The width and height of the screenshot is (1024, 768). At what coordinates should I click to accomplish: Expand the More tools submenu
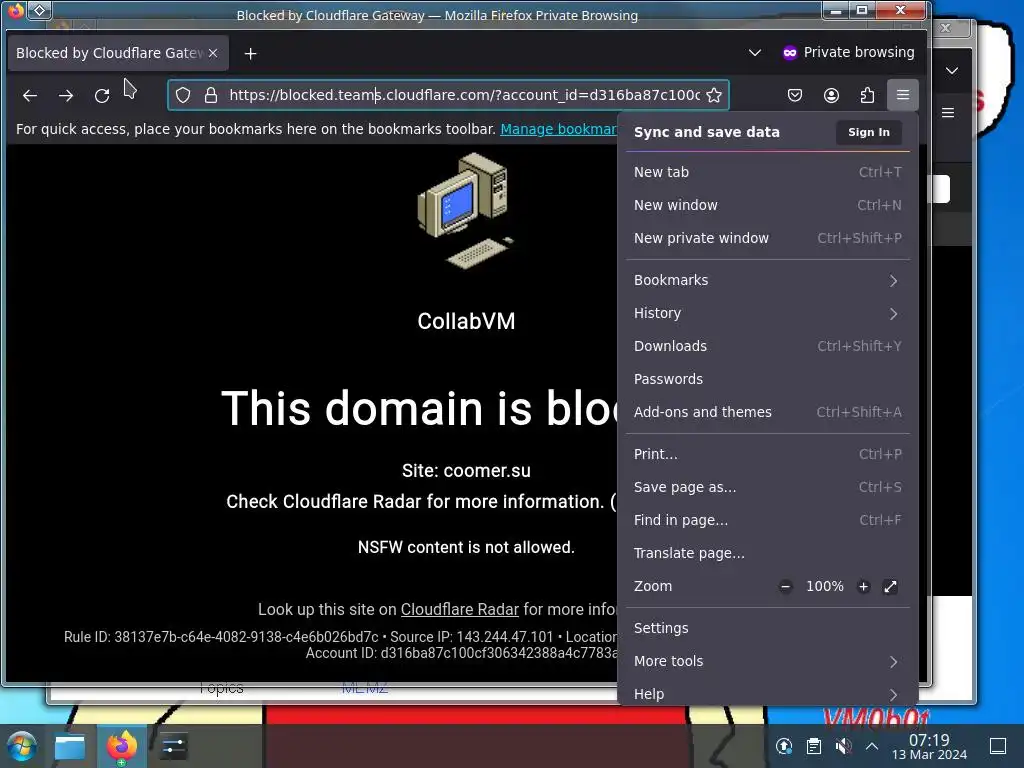point(767,662)
